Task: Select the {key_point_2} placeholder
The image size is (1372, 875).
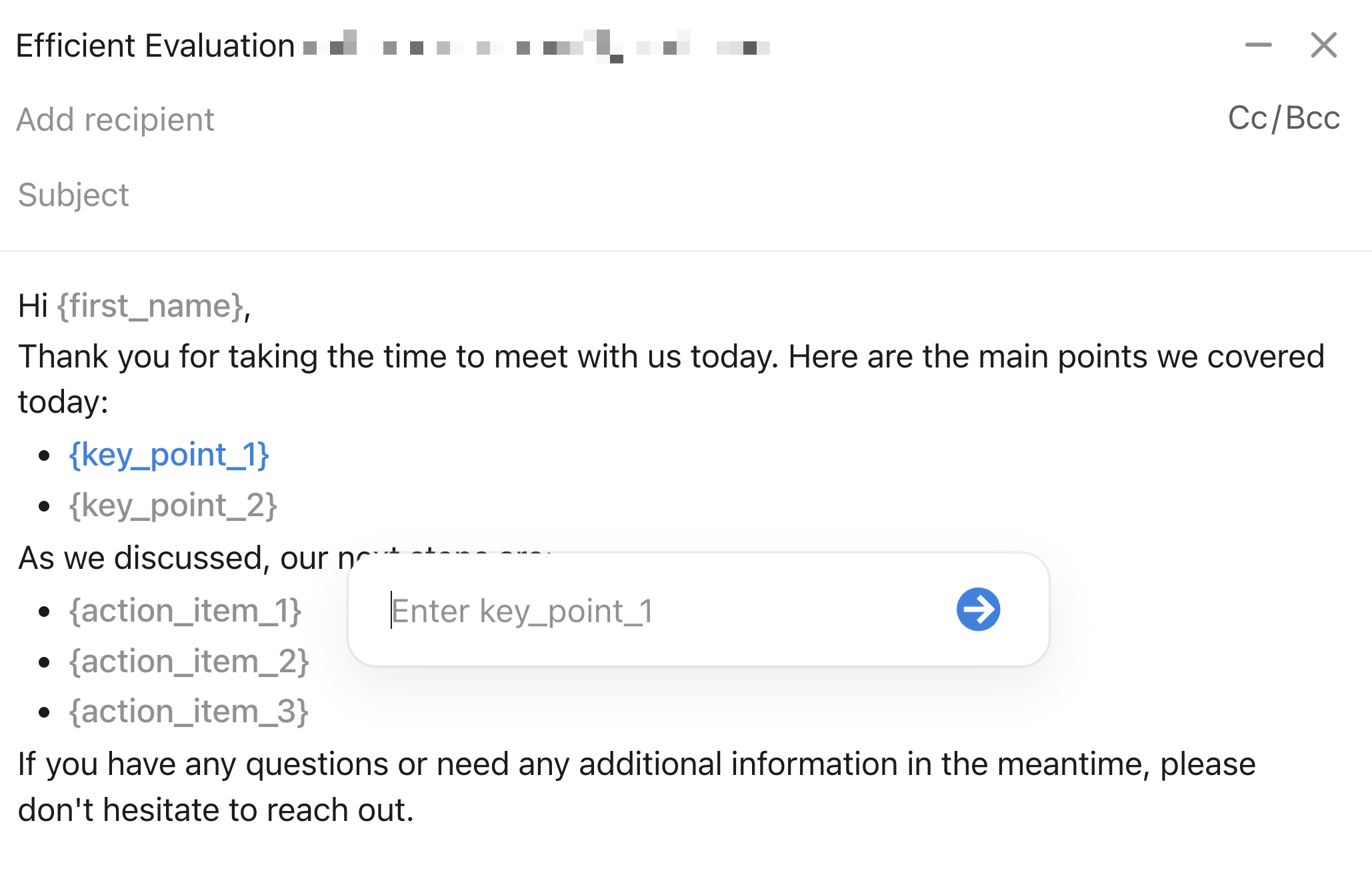Action: 173,506
